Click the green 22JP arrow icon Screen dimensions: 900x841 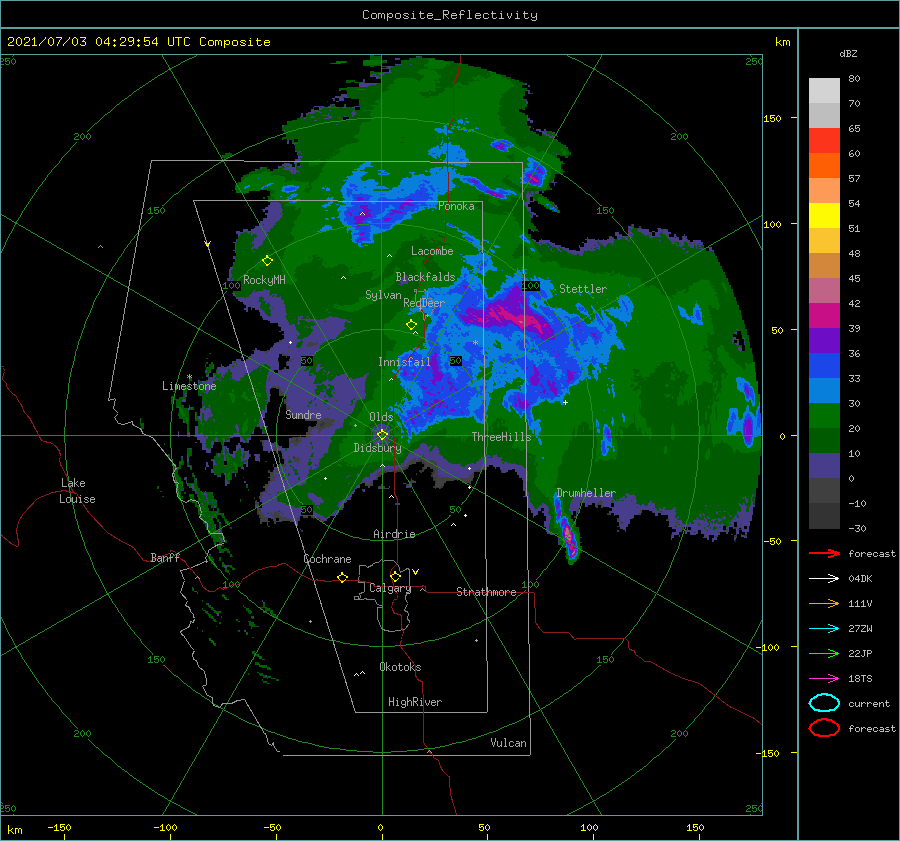point(824,653)
